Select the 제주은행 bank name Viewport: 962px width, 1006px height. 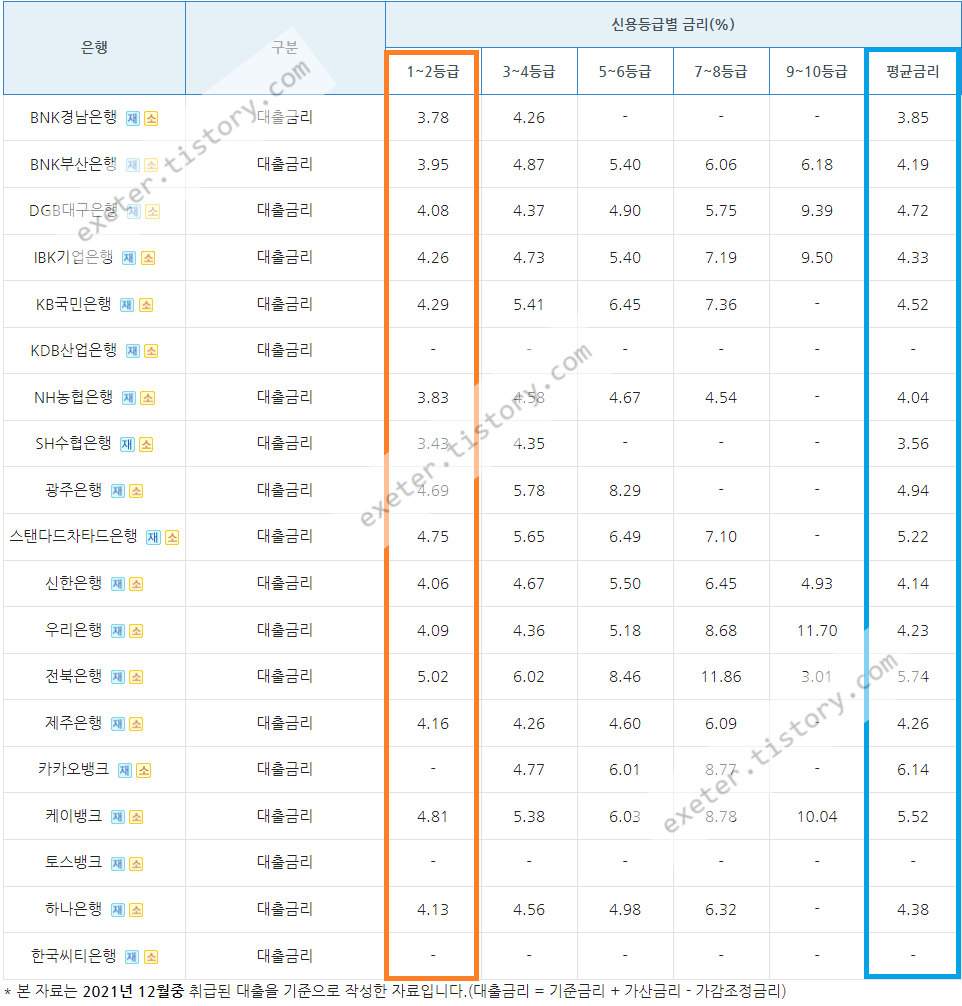(x=73, y=723)
